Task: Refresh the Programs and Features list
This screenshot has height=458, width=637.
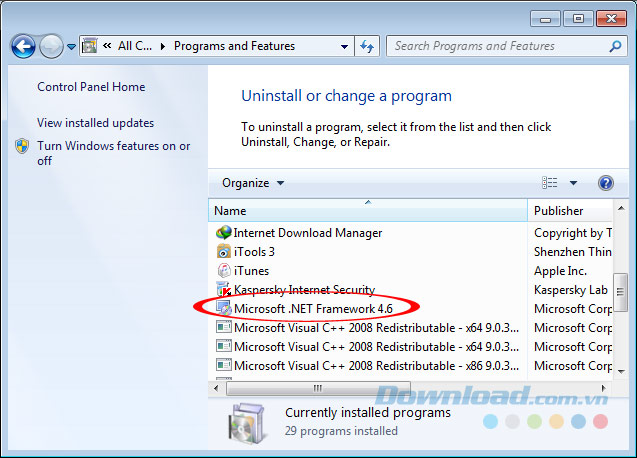Action: point(367,46)
